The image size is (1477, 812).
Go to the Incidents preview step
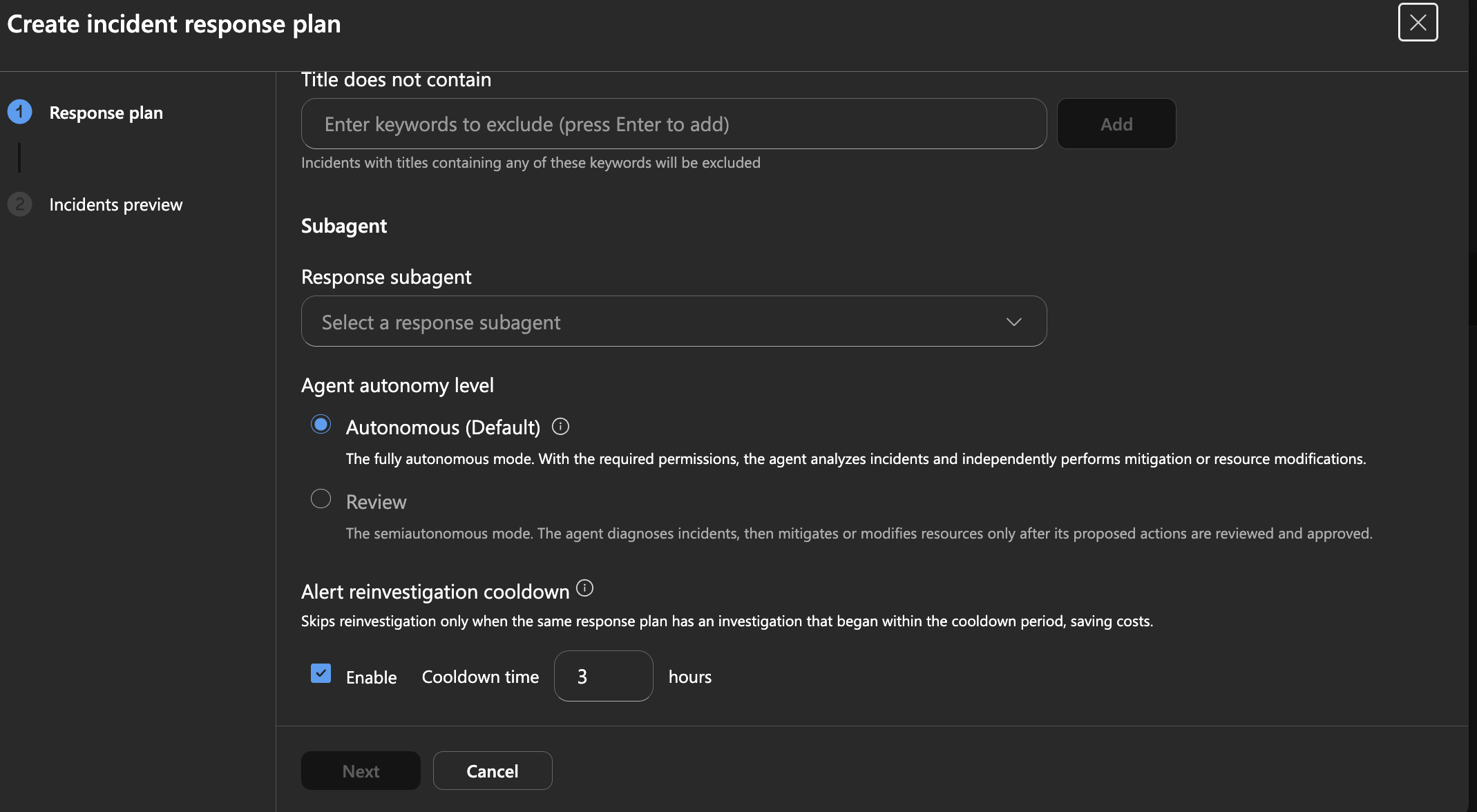click(115, 204)
